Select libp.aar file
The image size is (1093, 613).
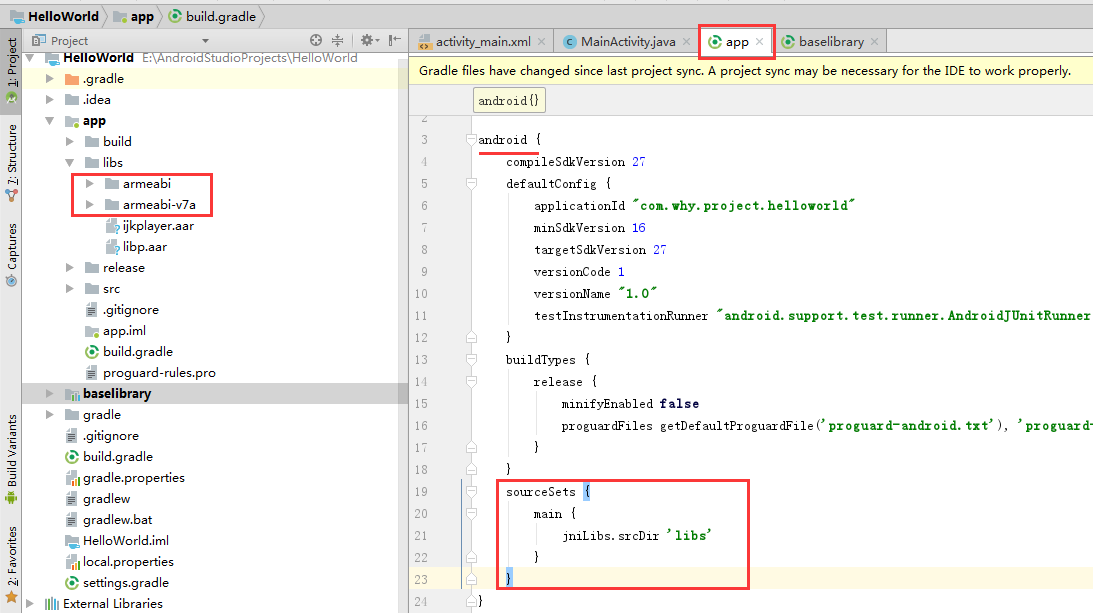136,247
